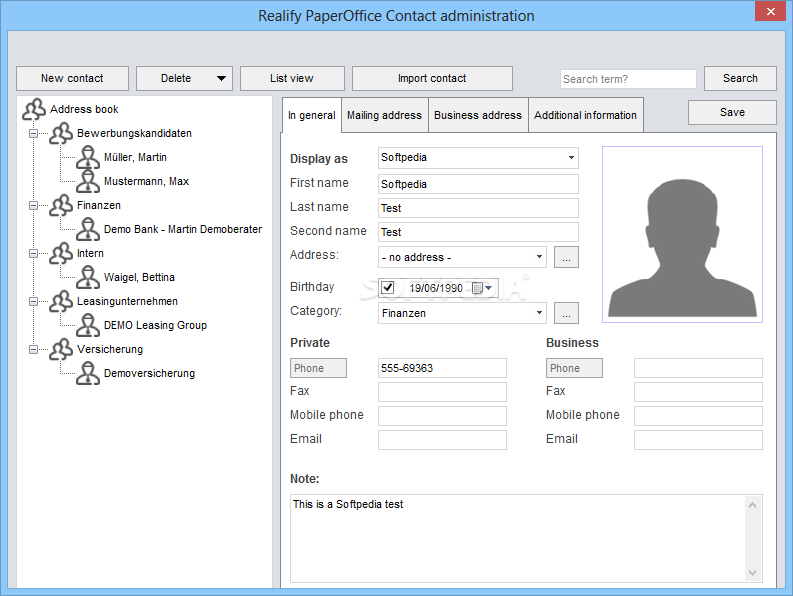Image resolution: width=793 pixels, height=596 pixels.
Task: Select Mustermann, Max in the tree
Action: 146,181
